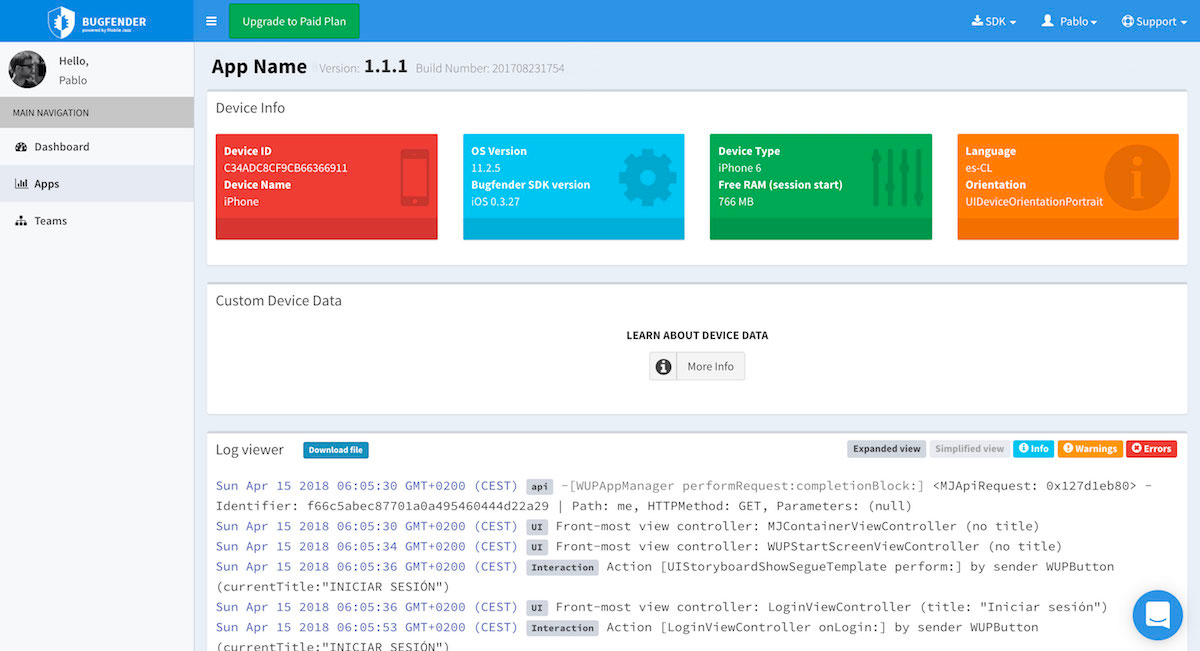Screen dimensions: 1200x651
Task: Open Apps in sidebar navigation
Action: 97,184
